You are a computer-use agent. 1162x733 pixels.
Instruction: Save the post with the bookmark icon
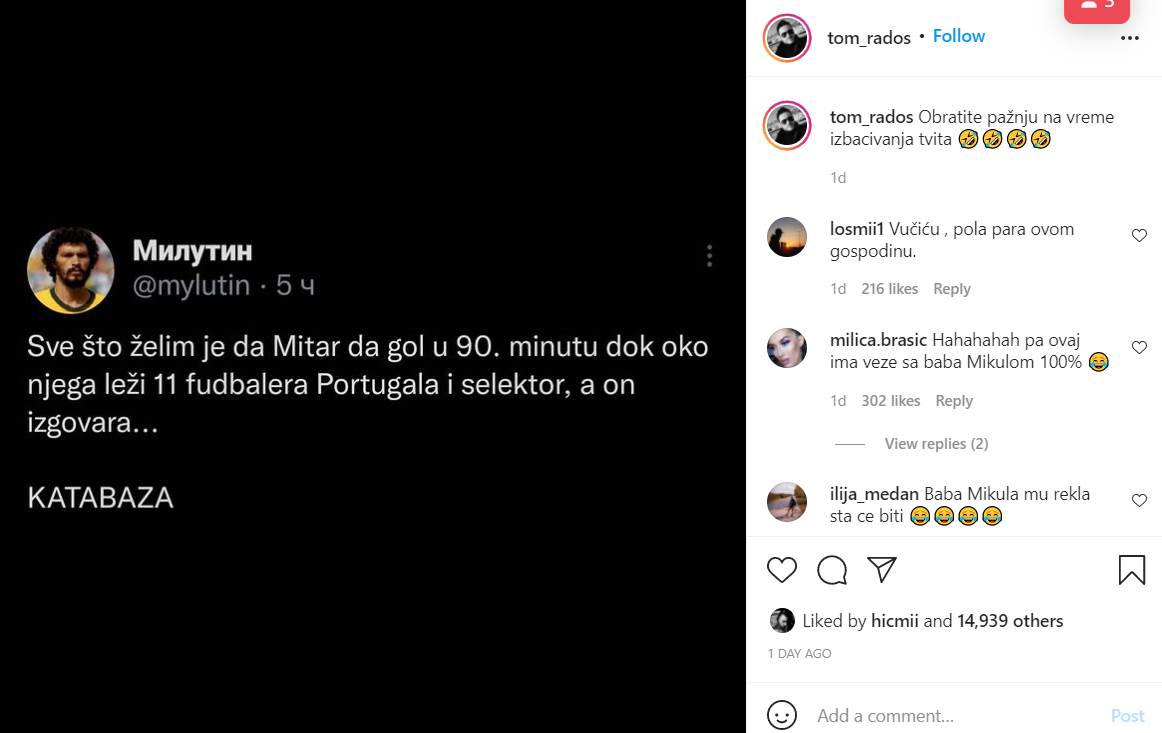point(1131,570)
